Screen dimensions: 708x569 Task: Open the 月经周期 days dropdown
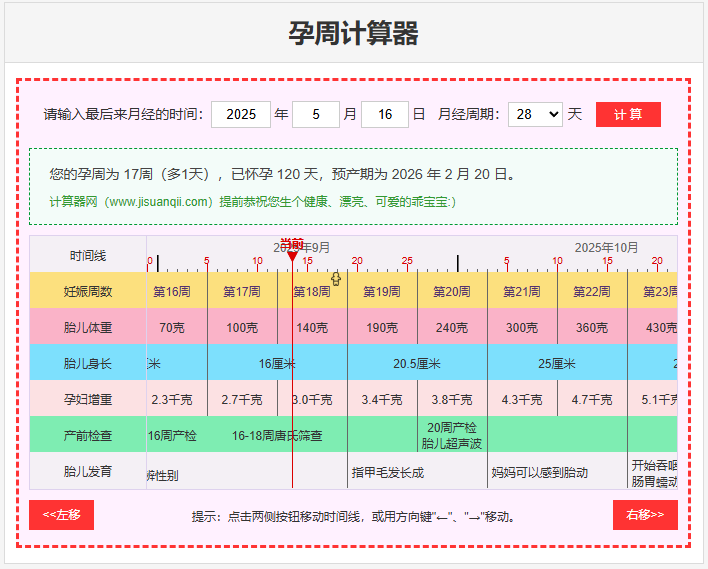[x=535, y=114]
